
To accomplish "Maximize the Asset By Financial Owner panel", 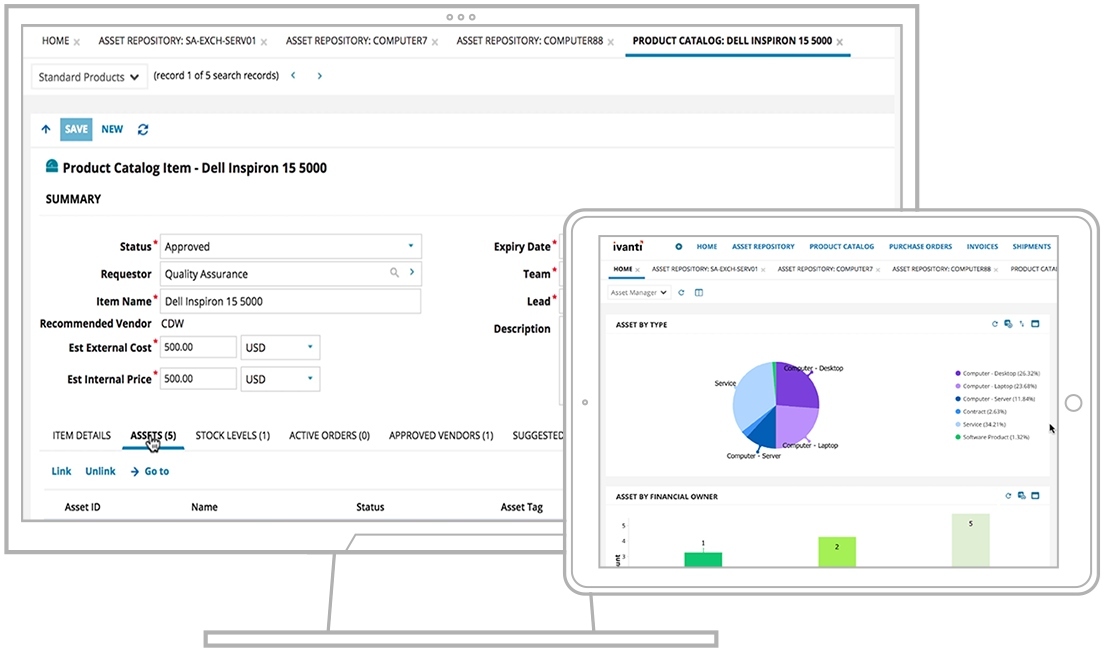I will (x=1035, y=496).
